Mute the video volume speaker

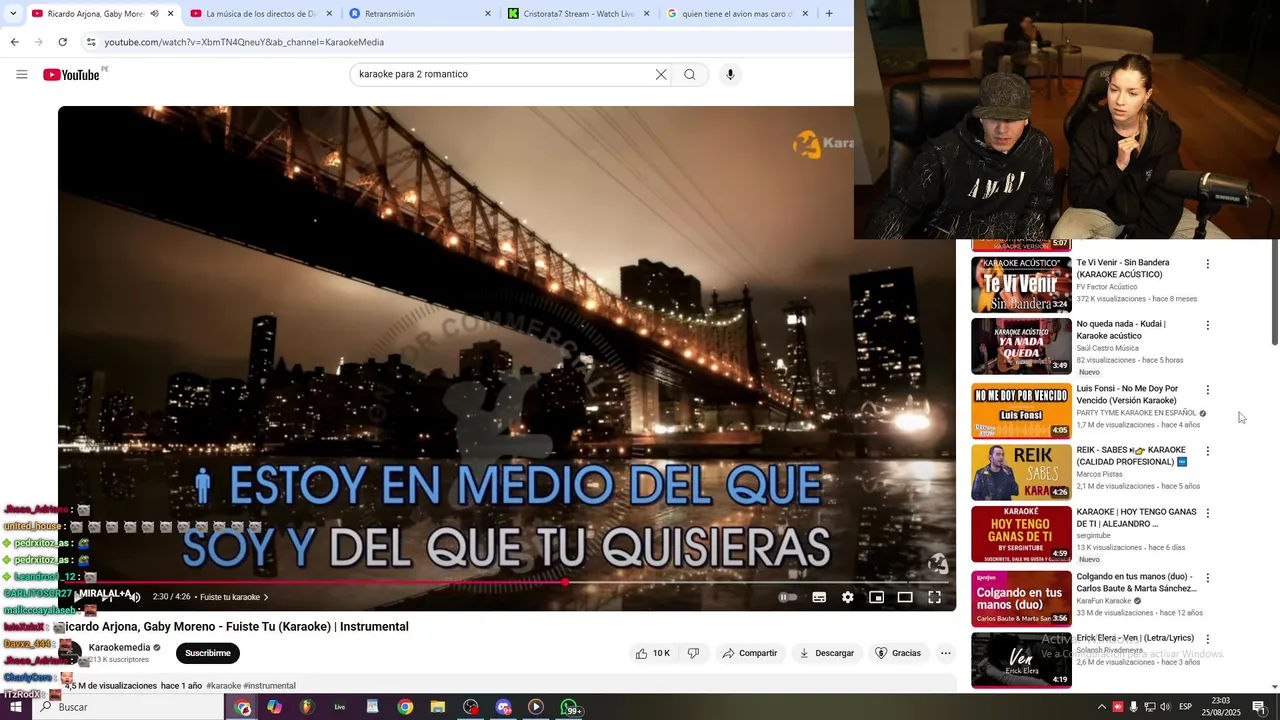[x=135, y=597]
